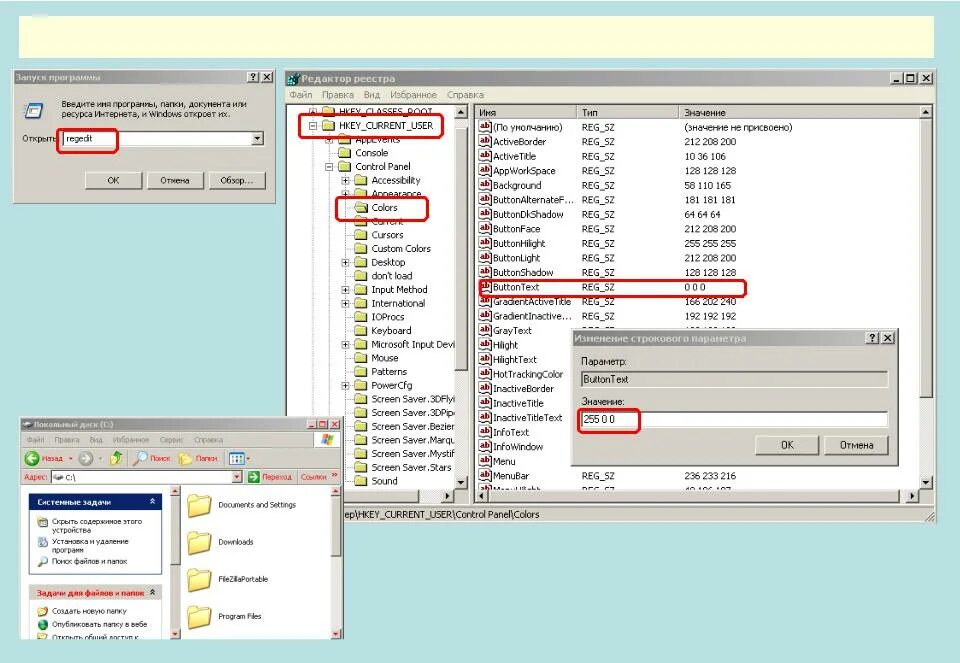The height and width of the screenshot is (663, 960).
Task: Open the Documents and Settings folder
Action: pyautogui.click(x=242, y=505)
